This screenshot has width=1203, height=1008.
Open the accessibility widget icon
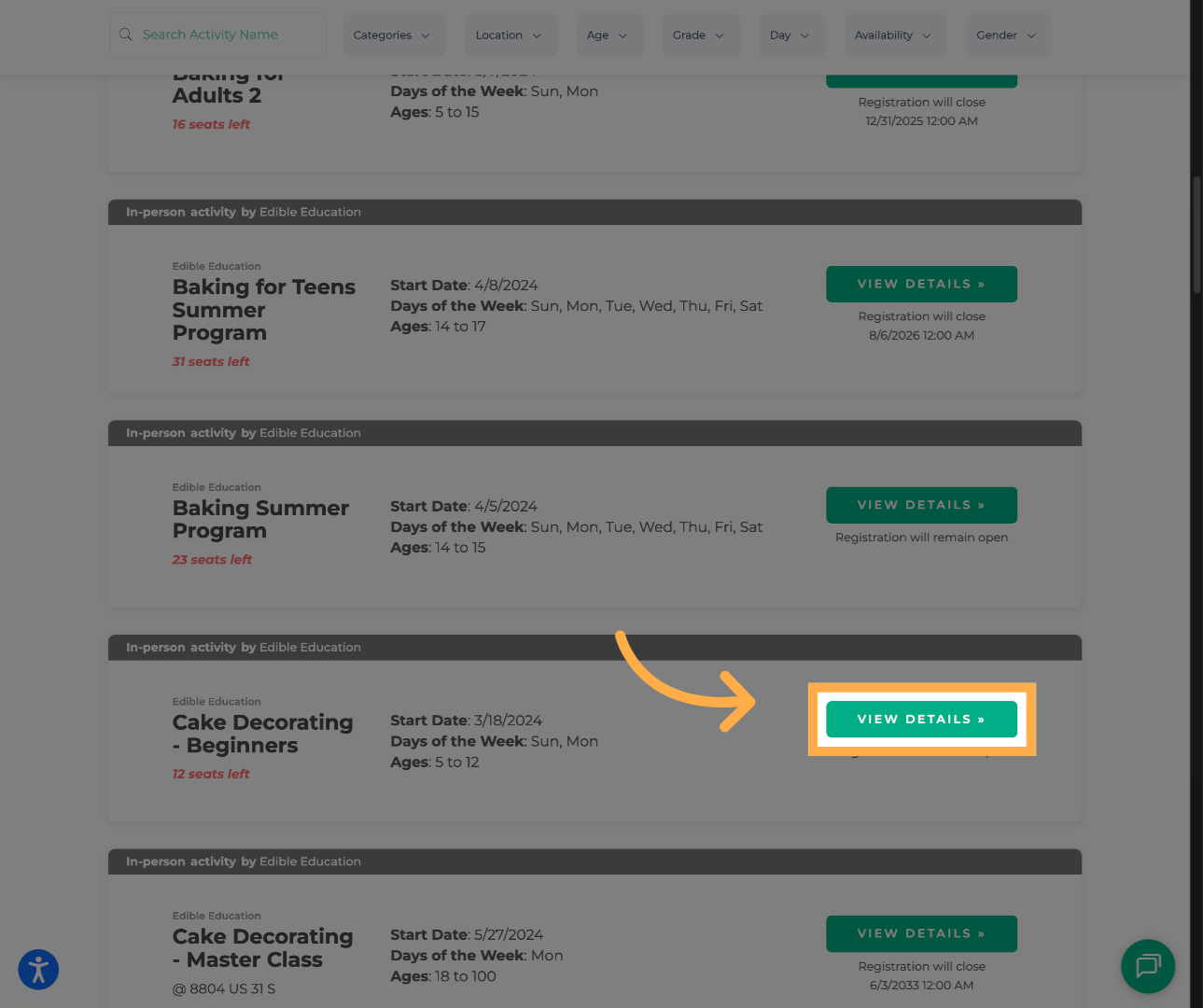coord(38,969)
